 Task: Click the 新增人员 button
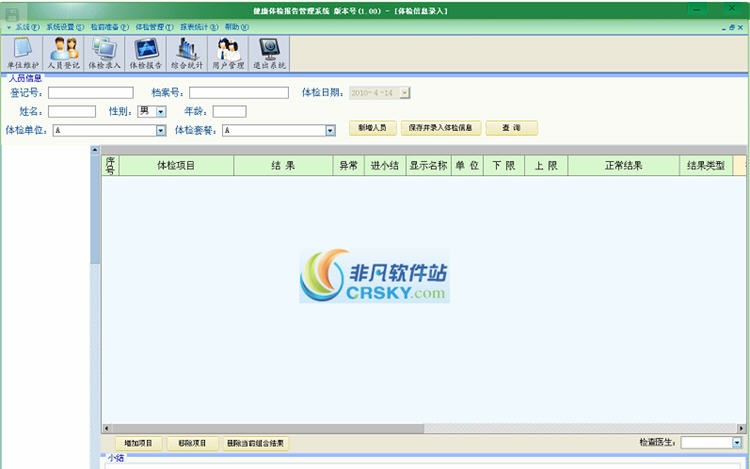click(373, 128)
